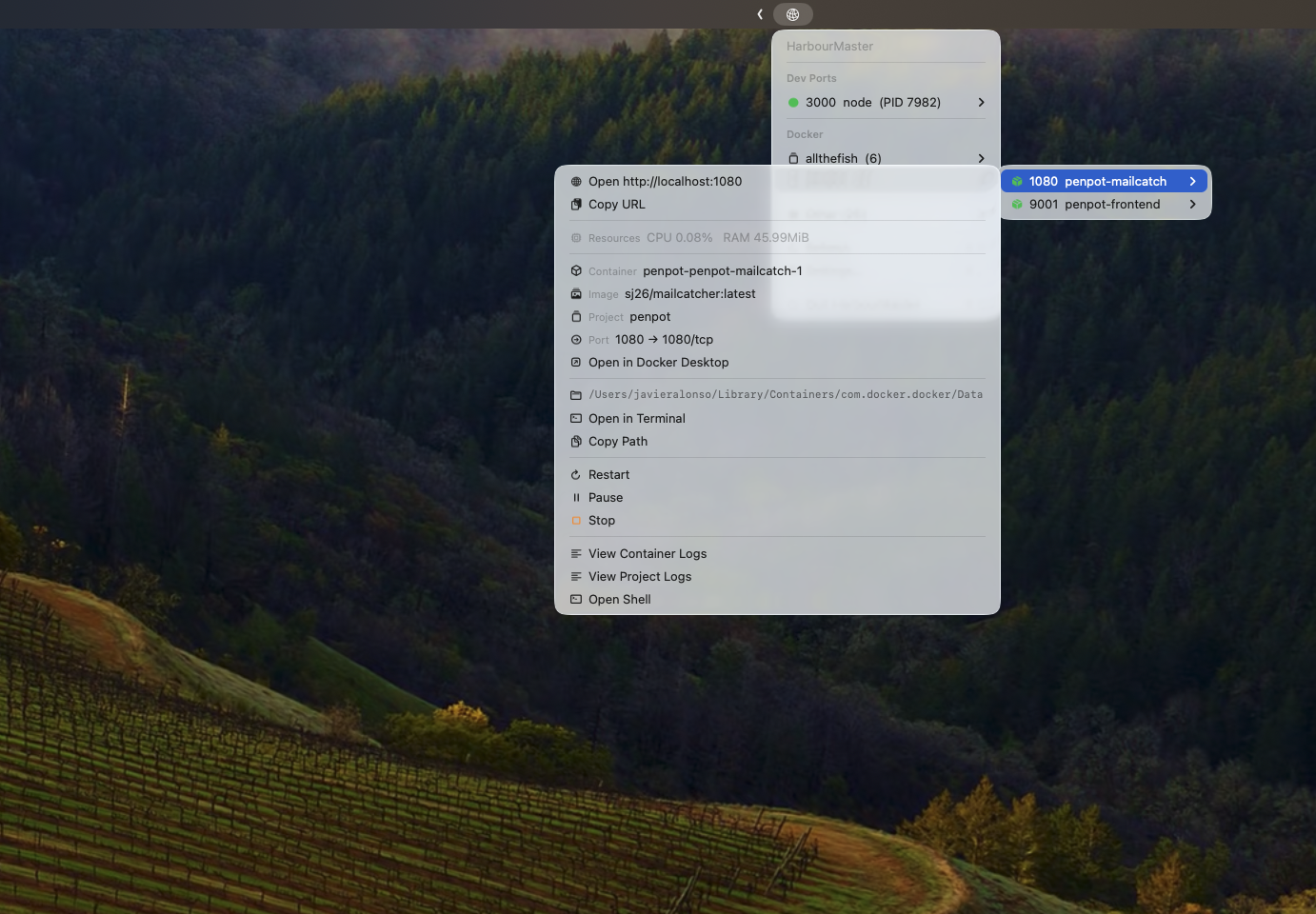1316x914 pixels.
Task: Choose Open Shell
Action: [777, 599]
